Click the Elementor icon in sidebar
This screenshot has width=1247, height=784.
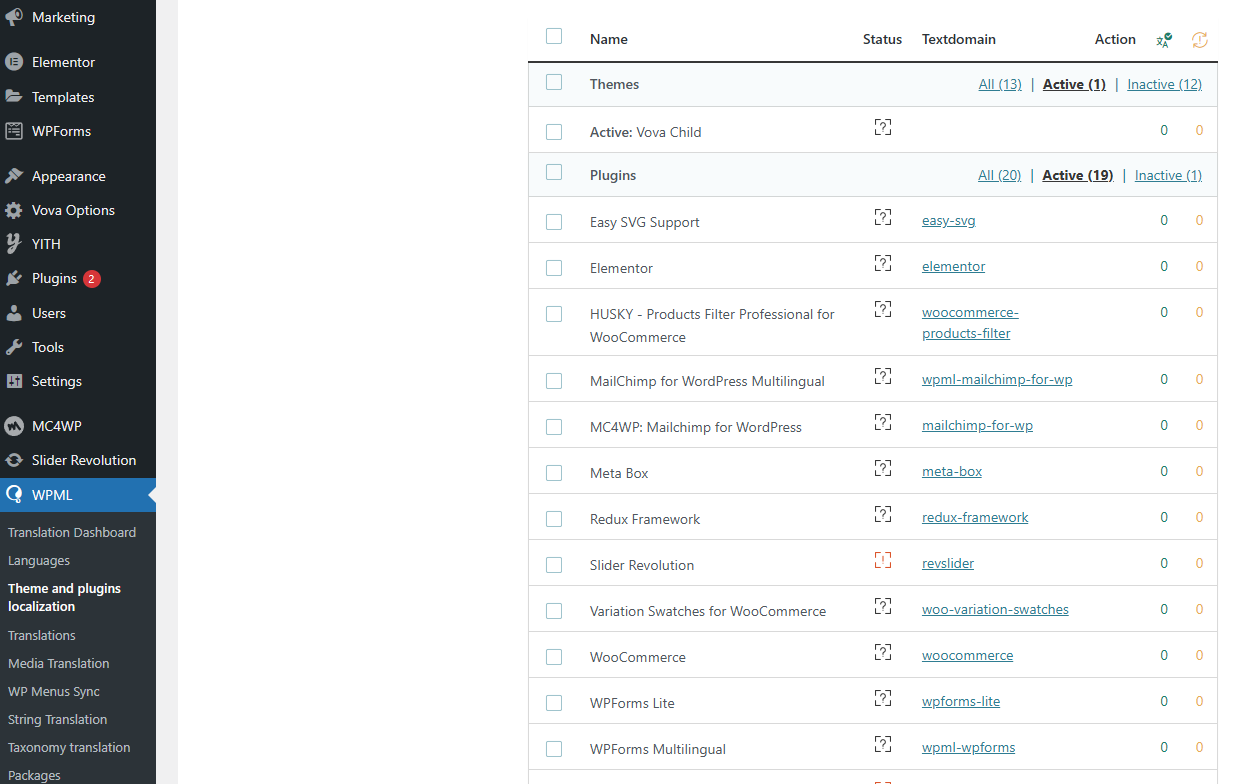pos(14,62)
